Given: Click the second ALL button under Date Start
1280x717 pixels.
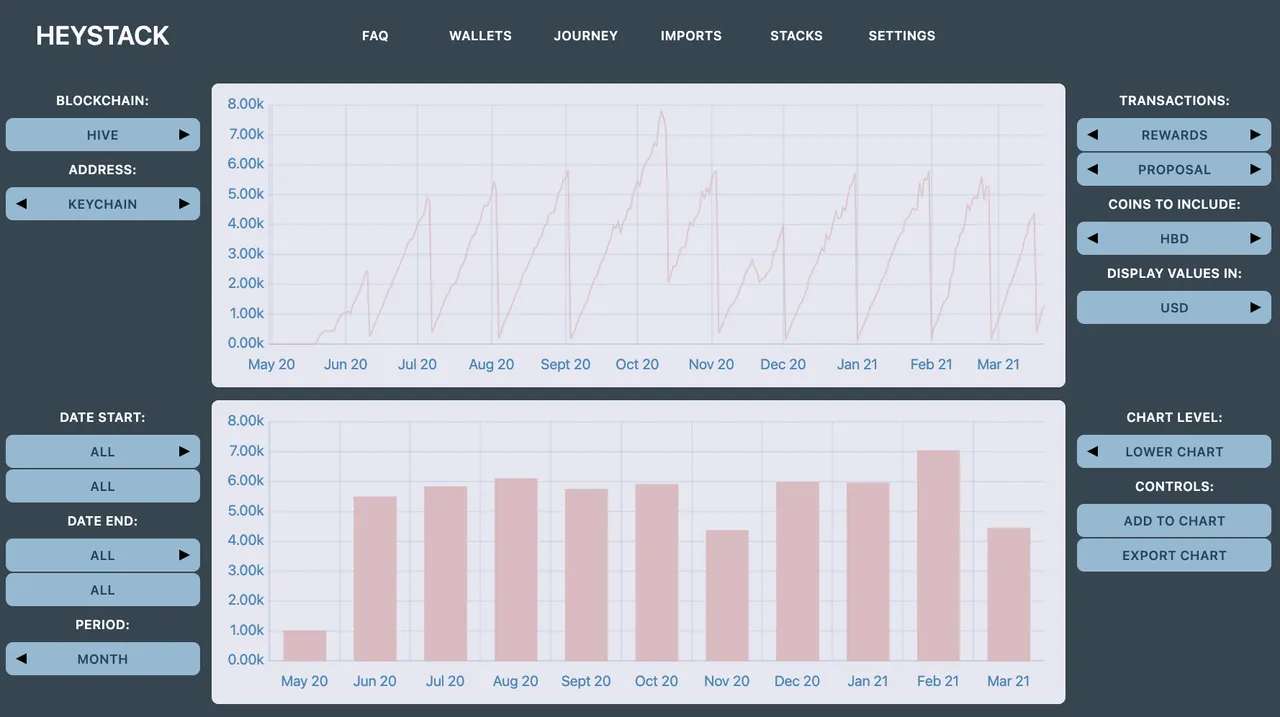Looking at the screenshot, I should [x=103, y=486].
